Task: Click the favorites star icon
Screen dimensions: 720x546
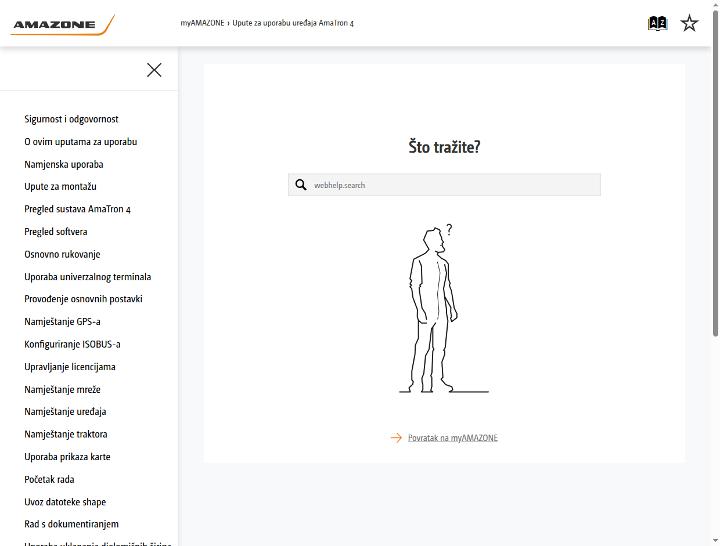Action: pos(689,23)
